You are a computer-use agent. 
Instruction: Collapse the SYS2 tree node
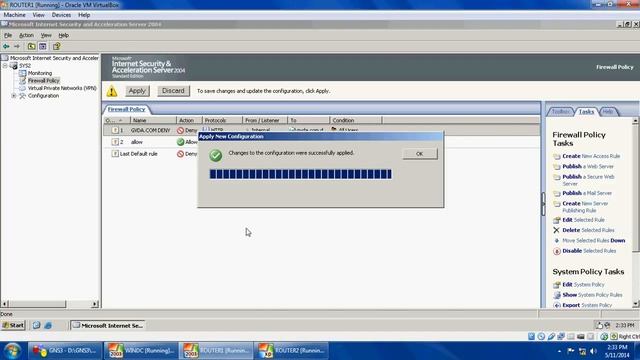point(5,65)
